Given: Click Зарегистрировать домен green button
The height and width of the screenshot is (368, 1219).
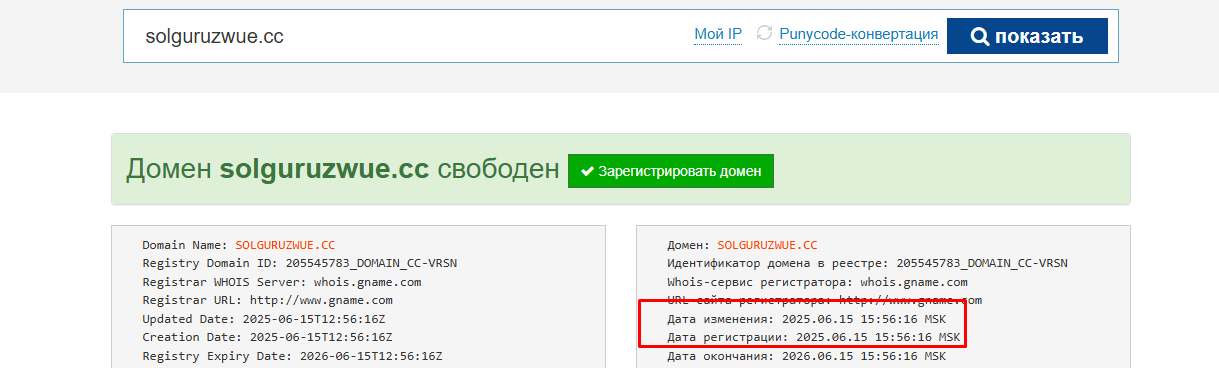Looking at the screenshot, I should coord(670,170).
